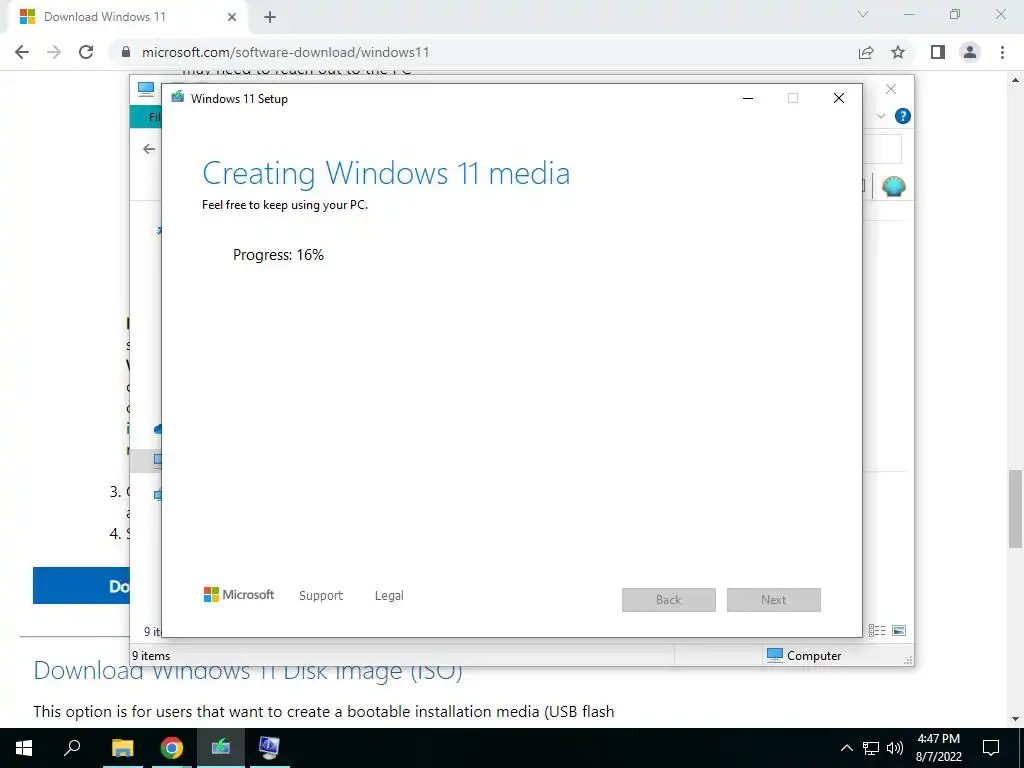Click the seashell icon in File Explorer
The image size is (1024, 768).
pyautogui.click(x=893, y=187)
